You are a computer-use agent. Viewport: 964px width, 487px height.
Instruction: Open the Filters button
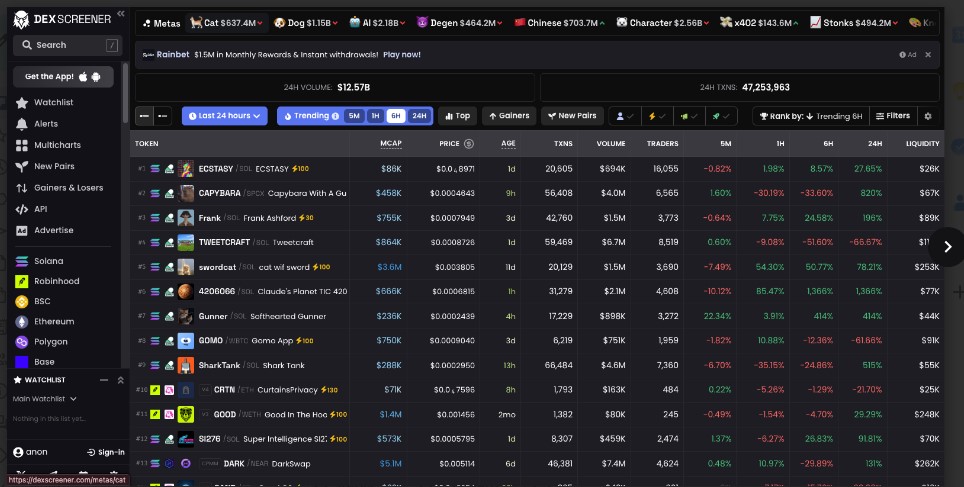coord(893,116)
